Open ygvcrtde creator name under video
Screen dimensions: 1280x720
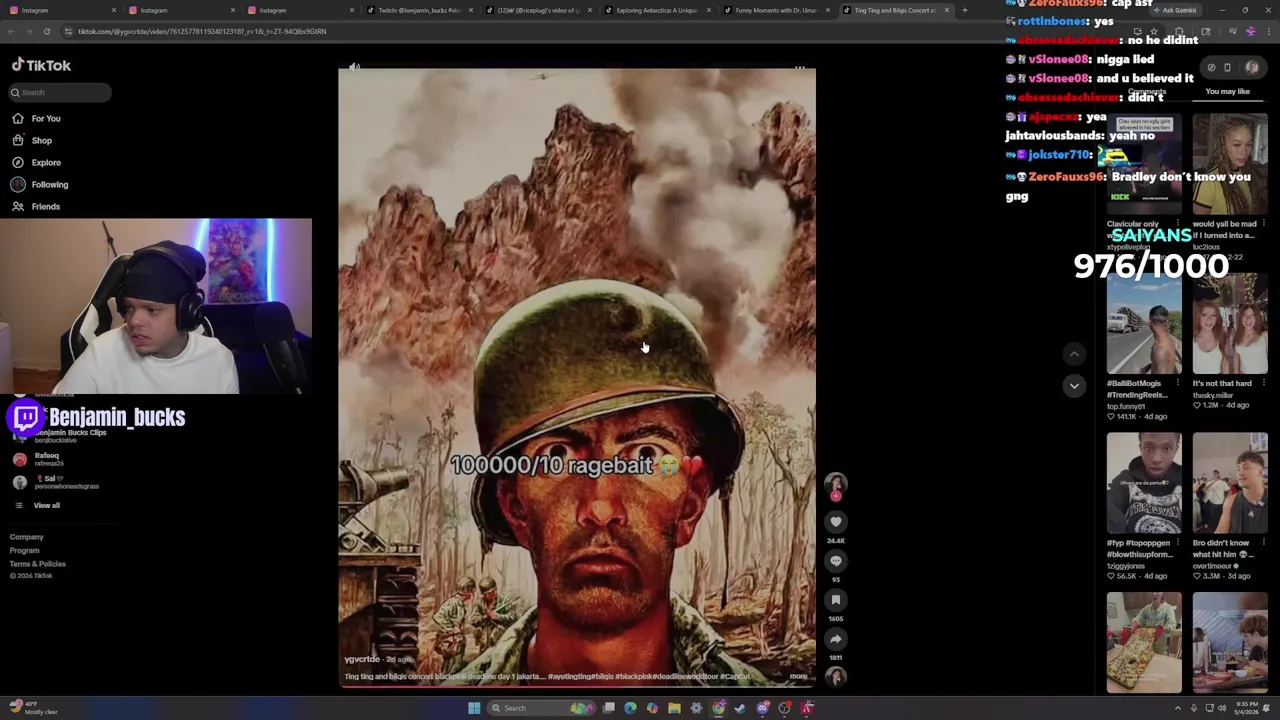pyautogui.click(x=362, y=659)
